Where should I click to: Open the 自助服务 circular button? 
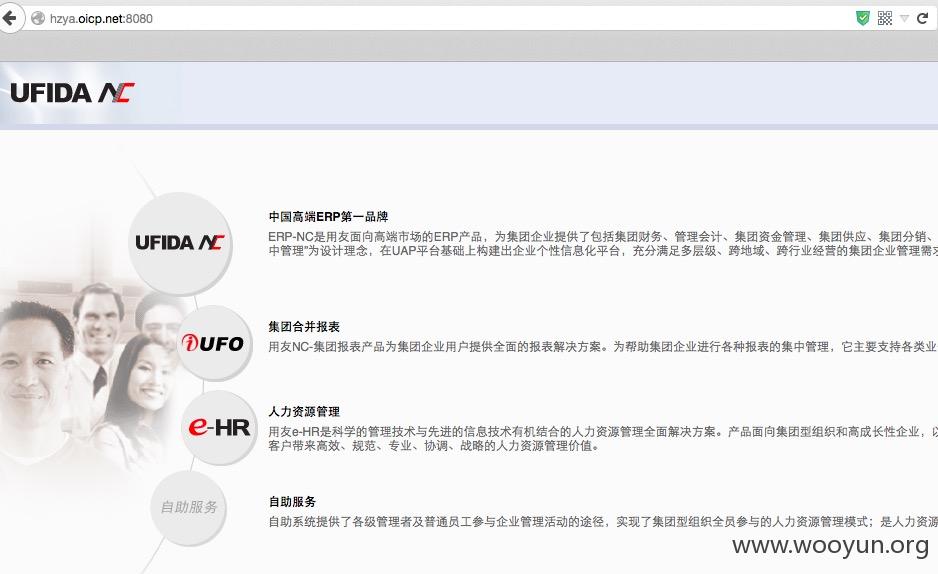pyautogui.click(x=188, y=507)
